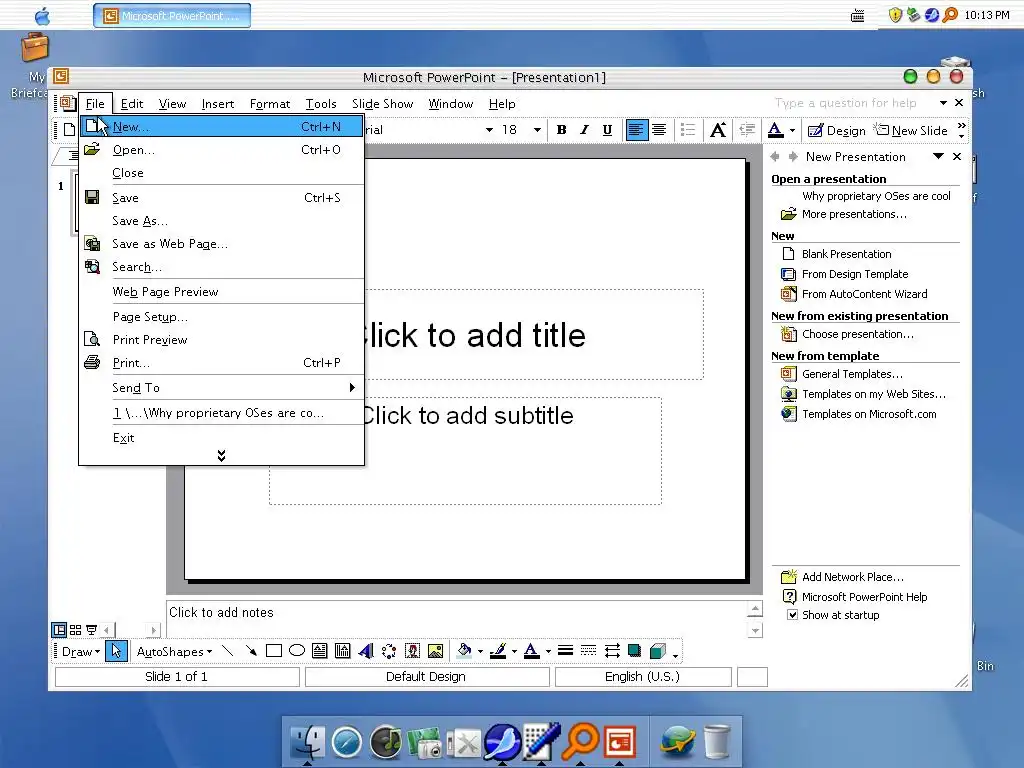Choose Exit from File menu
1024x768 pixels.
[x=221, y=438]
